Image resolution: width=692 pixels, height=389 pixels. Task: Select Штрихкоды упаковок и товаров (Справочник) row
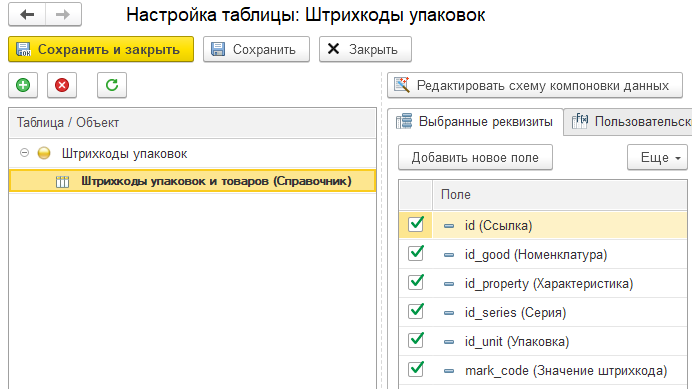pyautogui.click(x=192, y=181)
